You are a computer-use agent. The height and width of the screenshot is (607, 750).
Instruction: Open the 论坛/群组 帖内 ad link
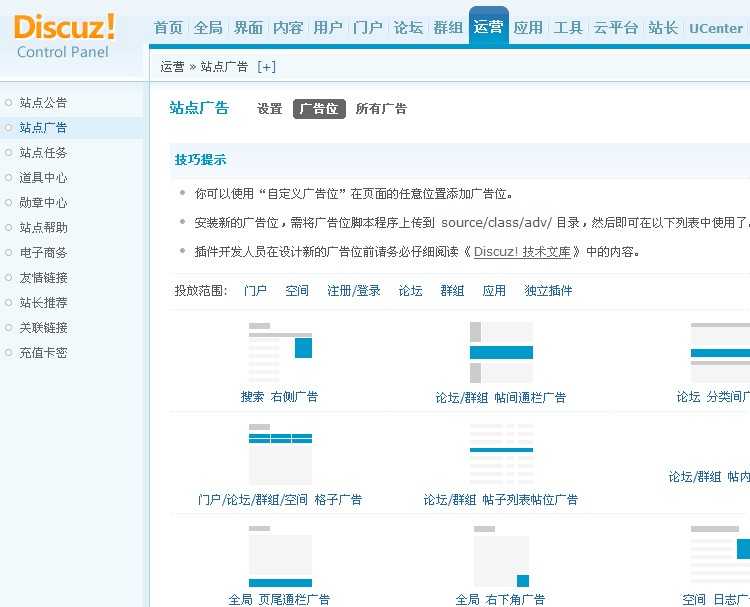click(x=709, y=476)
